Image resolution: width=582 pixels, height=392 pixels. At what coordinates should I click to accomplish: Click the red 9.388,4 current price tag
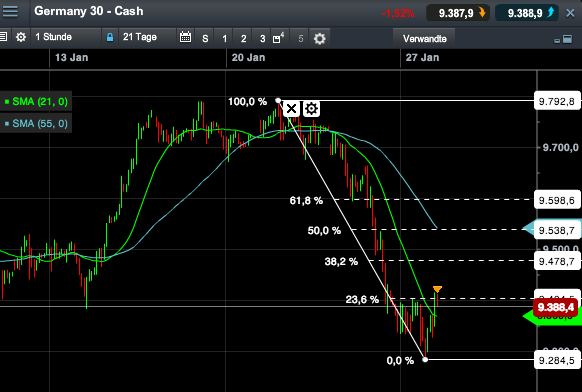pyautogui.click(x=556, y=307)
